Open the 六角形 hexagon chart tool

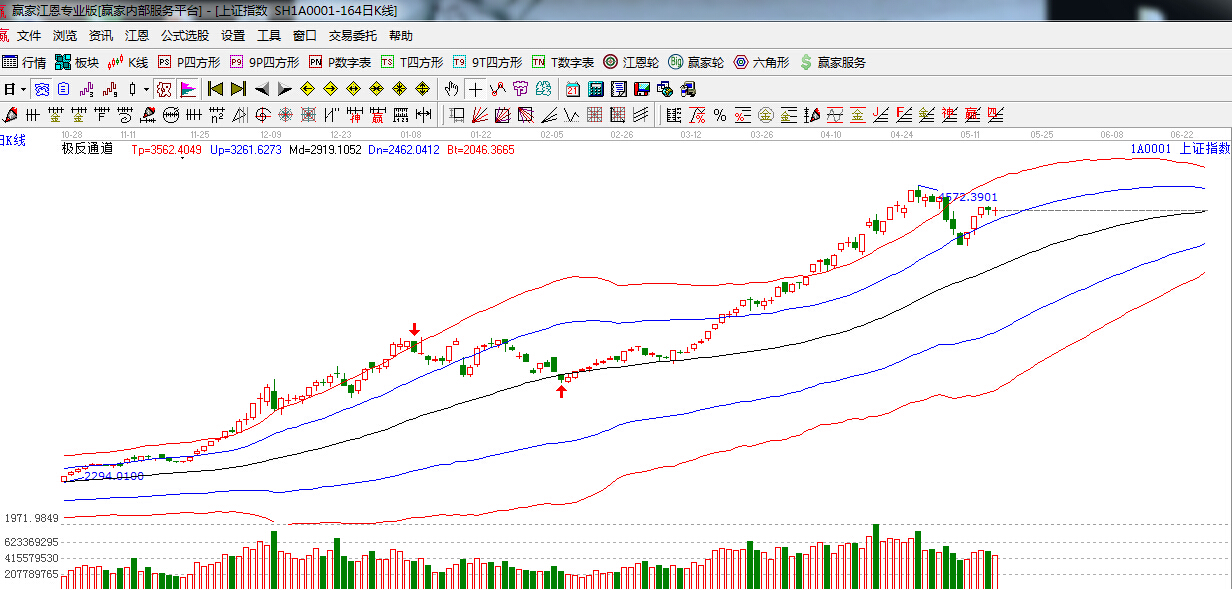click(761, 62)
